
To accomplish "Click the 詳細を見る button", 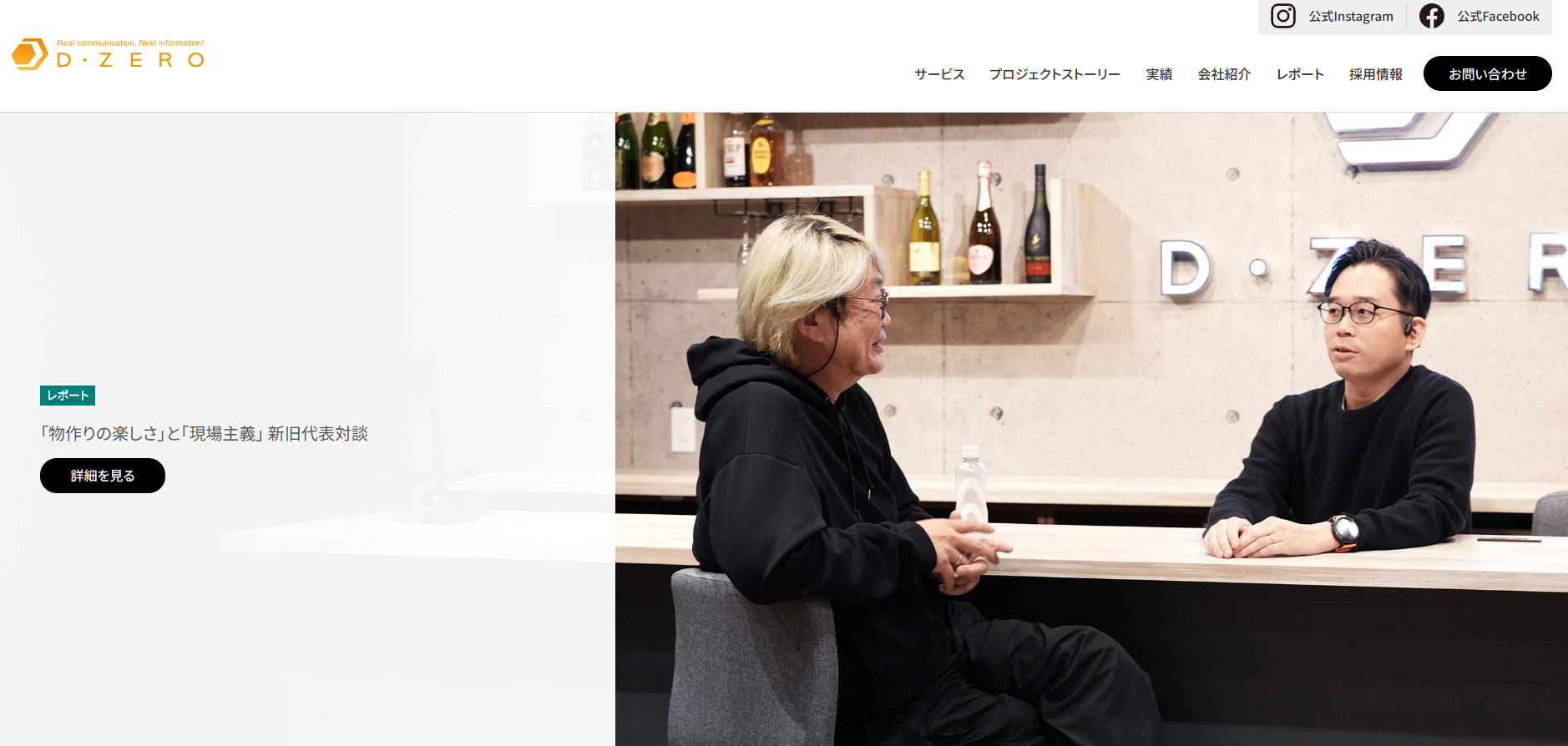I will 103,476.
